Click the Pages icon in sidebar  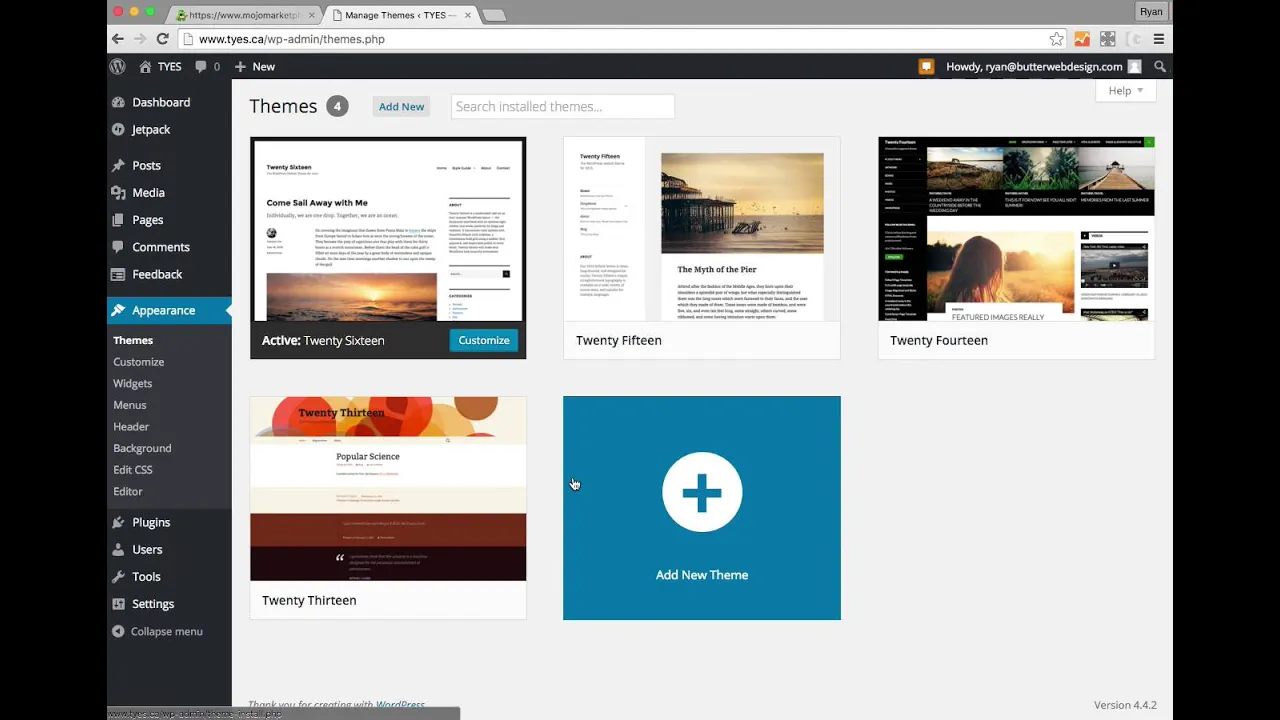[119, 219]
